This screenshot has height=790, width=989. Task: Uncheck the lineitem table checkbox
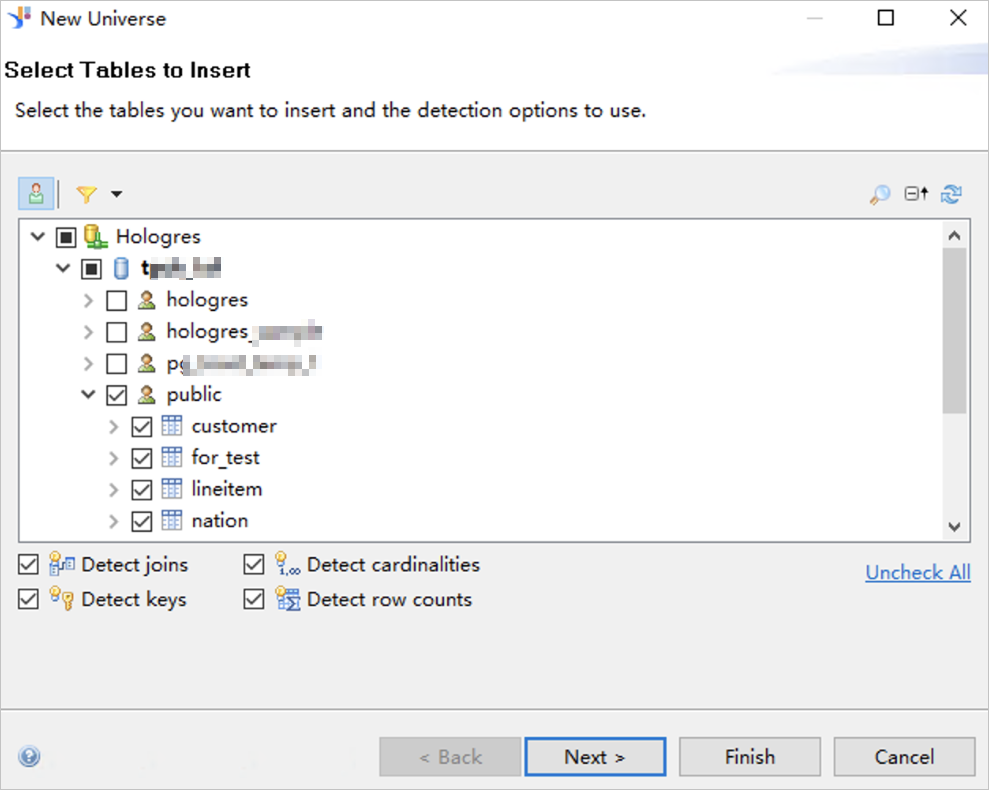(142, 490)
